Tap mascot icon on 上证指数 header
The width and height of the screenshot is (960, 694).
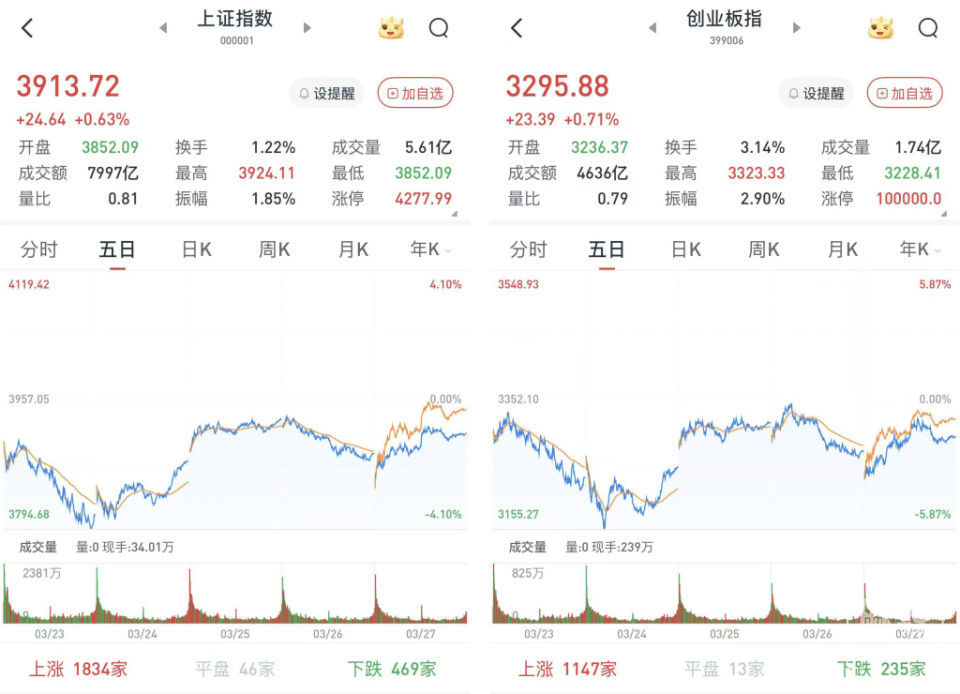point(391,28)
